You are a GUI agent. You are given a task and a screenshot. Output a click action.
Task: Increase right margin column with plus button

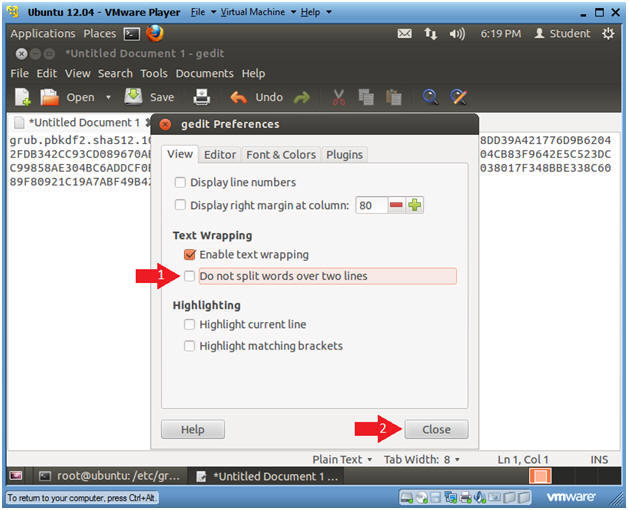pos(415,205)
